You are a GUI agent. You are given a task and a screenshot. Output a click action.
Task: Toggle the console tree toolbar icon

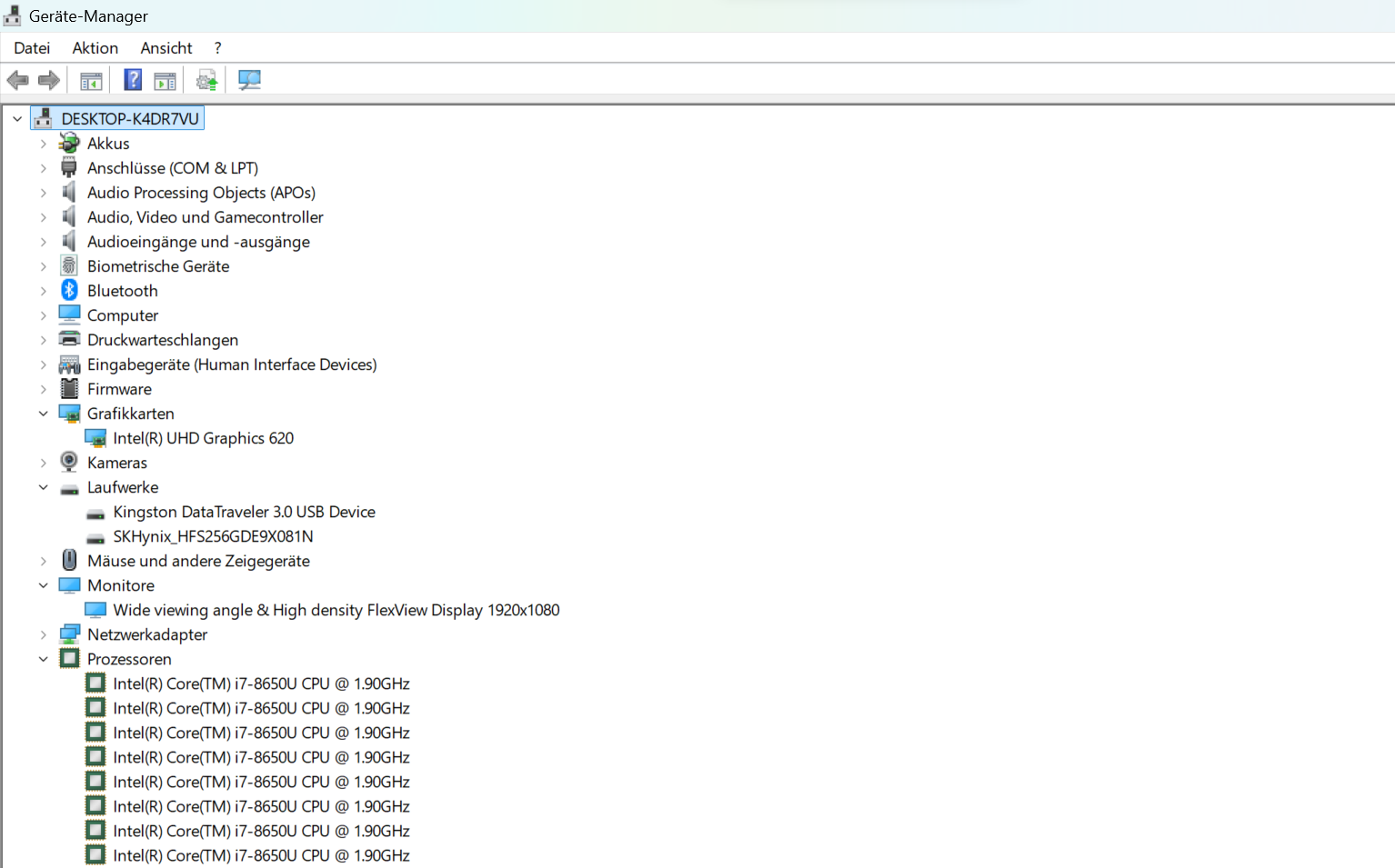(x=91, y=81)
